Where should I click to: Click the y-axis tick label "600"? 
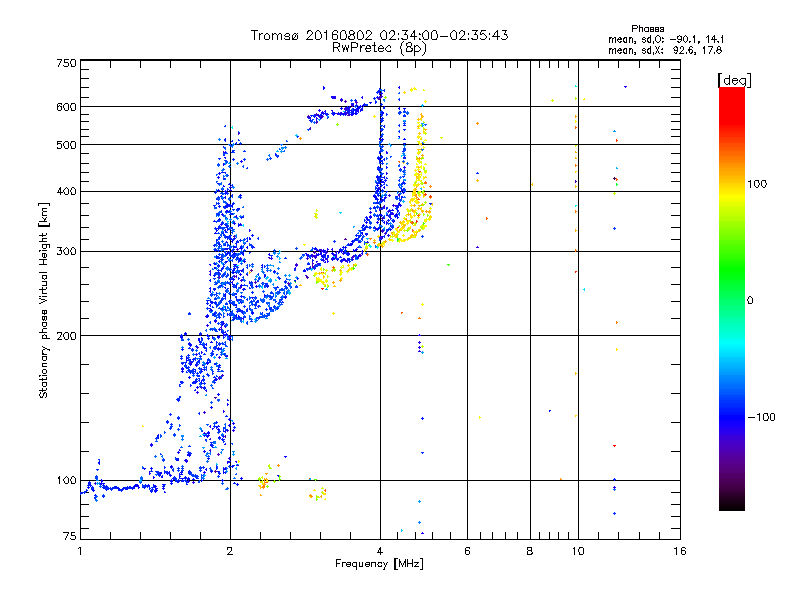tap(66, 107)
